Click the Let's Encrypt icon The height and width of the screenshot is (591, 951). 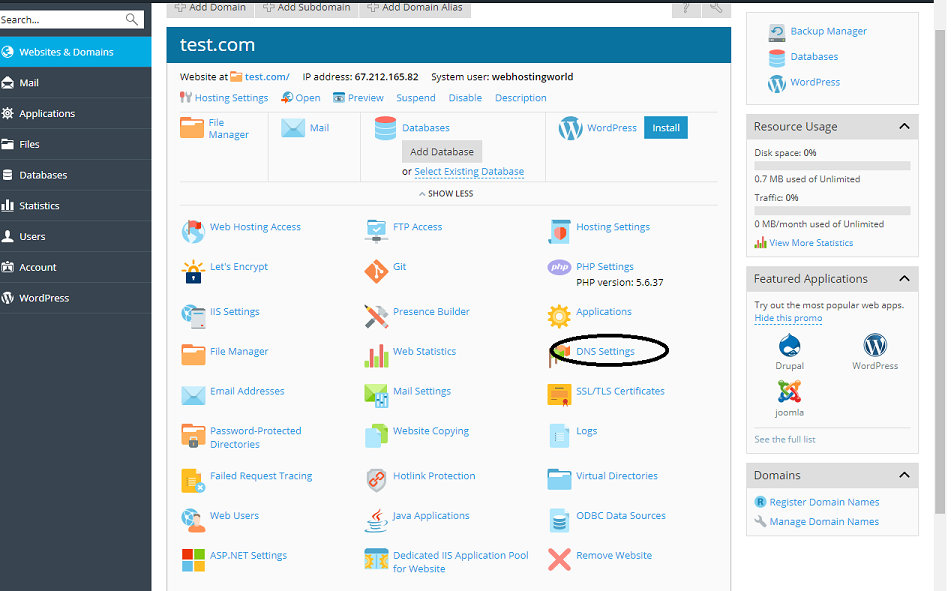193,272
